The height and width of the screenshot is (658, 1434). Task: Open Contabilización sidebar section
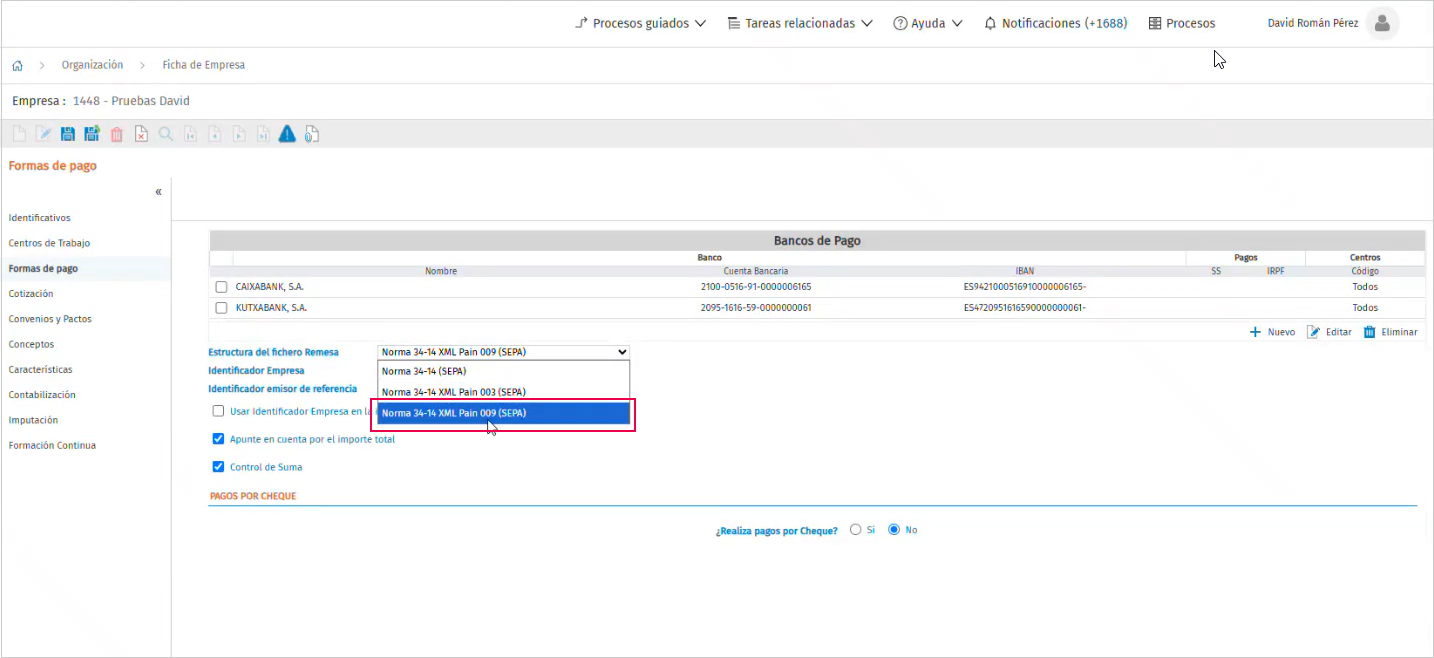(x=42, y=395)
